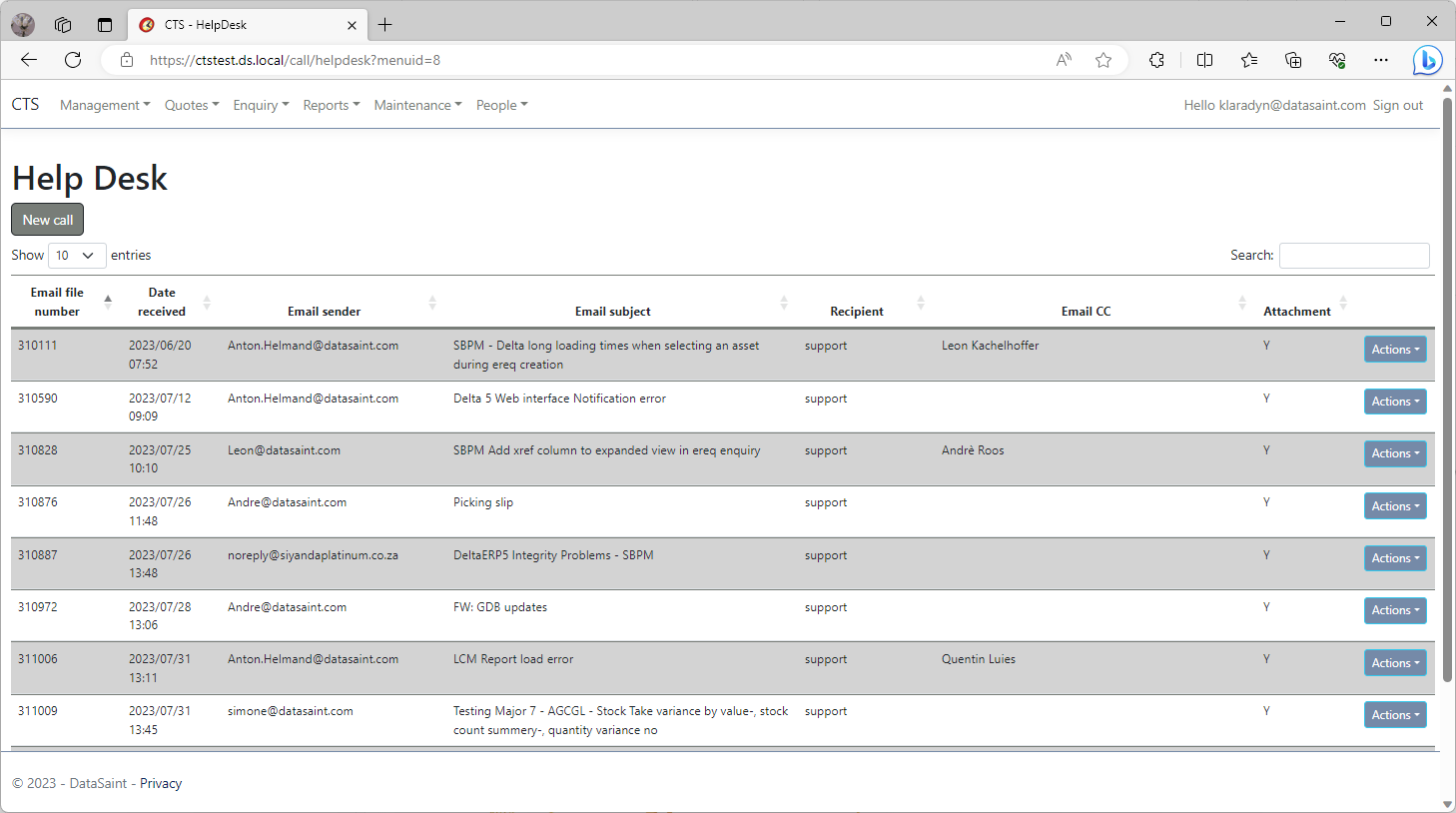Open Actions dropdown for call 310590
The height and width of the screenshot is (813, 1456).
(1395, 402)
